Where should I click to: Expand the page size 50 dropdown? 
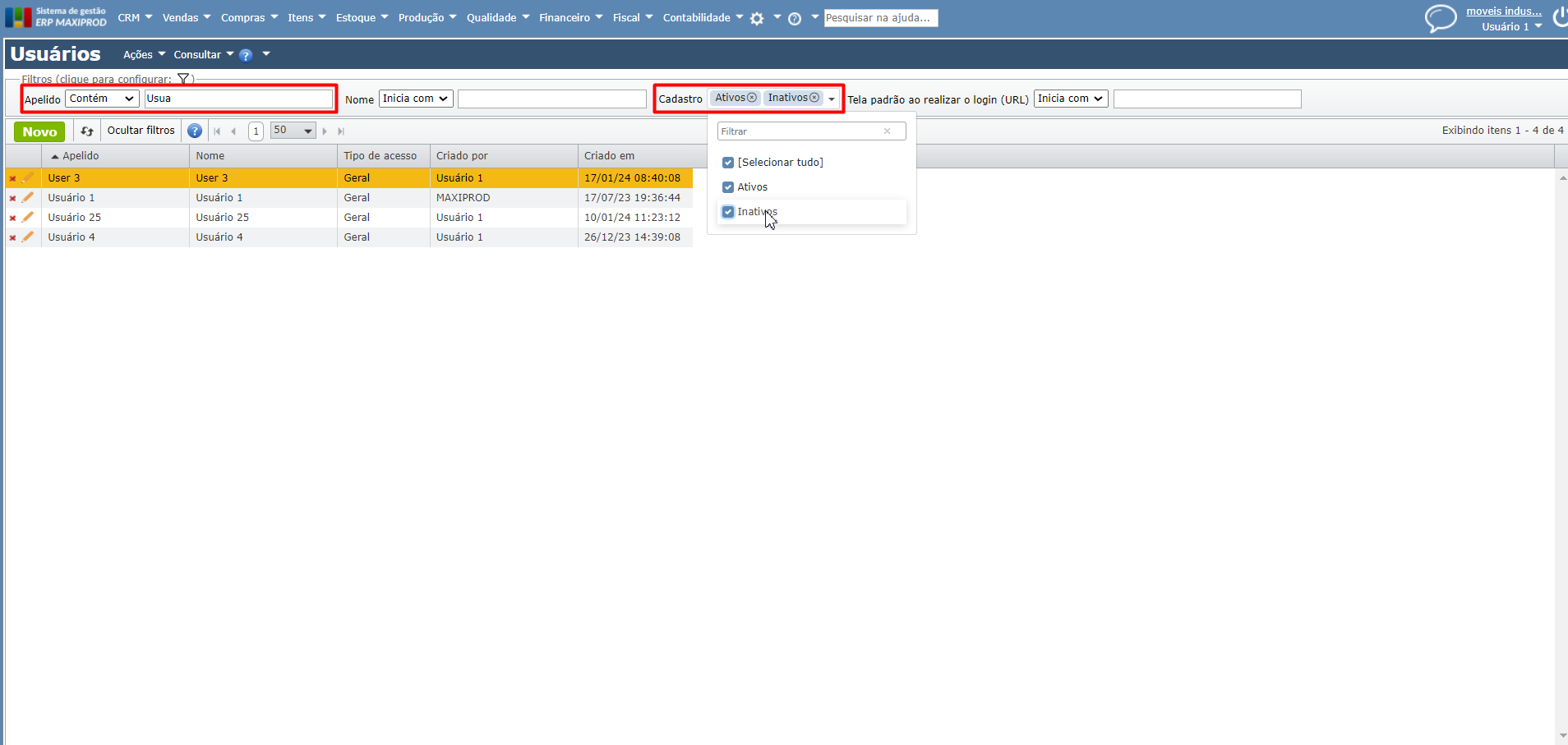307,131
